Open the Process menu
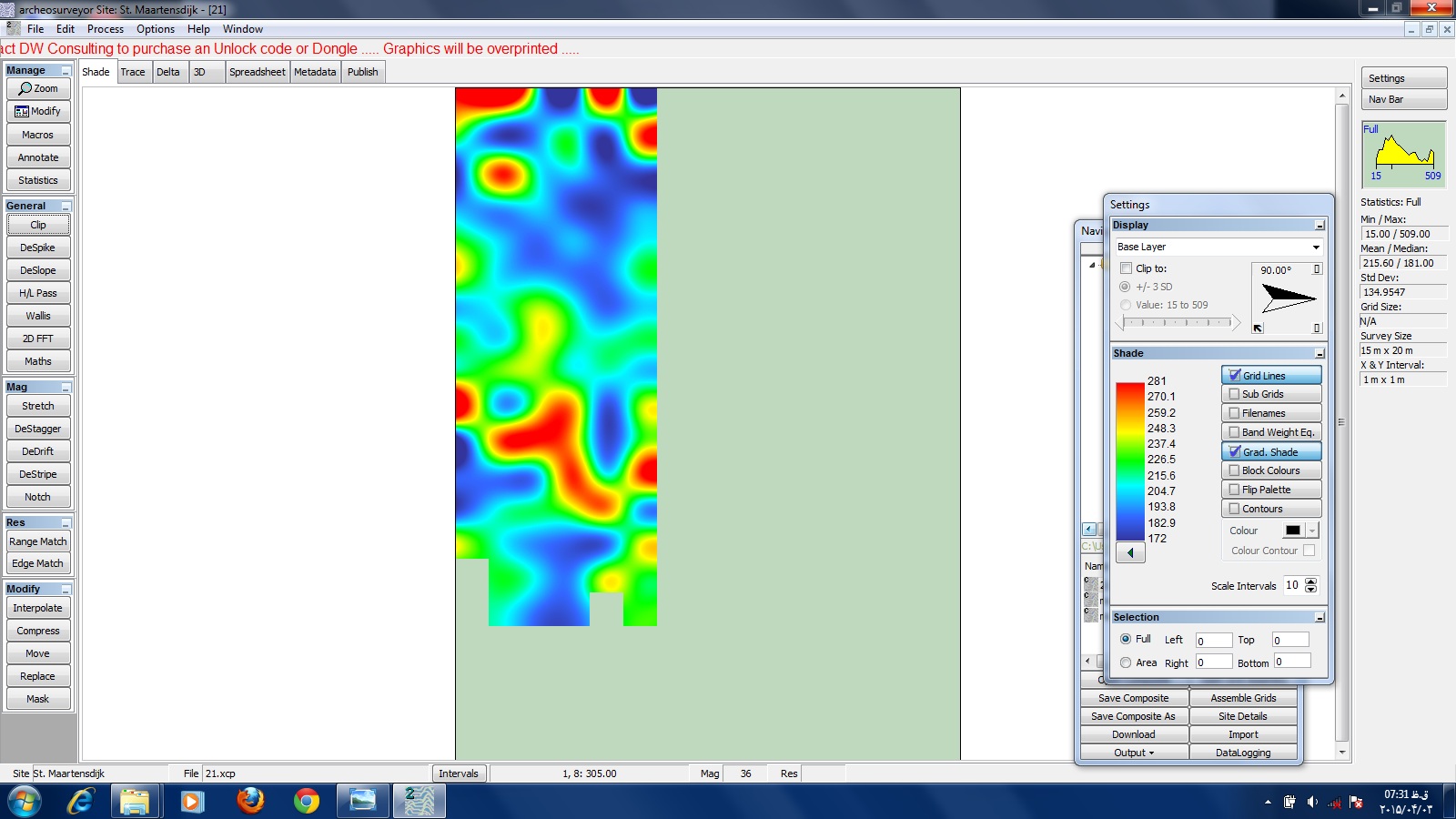This screenshot has height=819, width=1456. (106, 29)
